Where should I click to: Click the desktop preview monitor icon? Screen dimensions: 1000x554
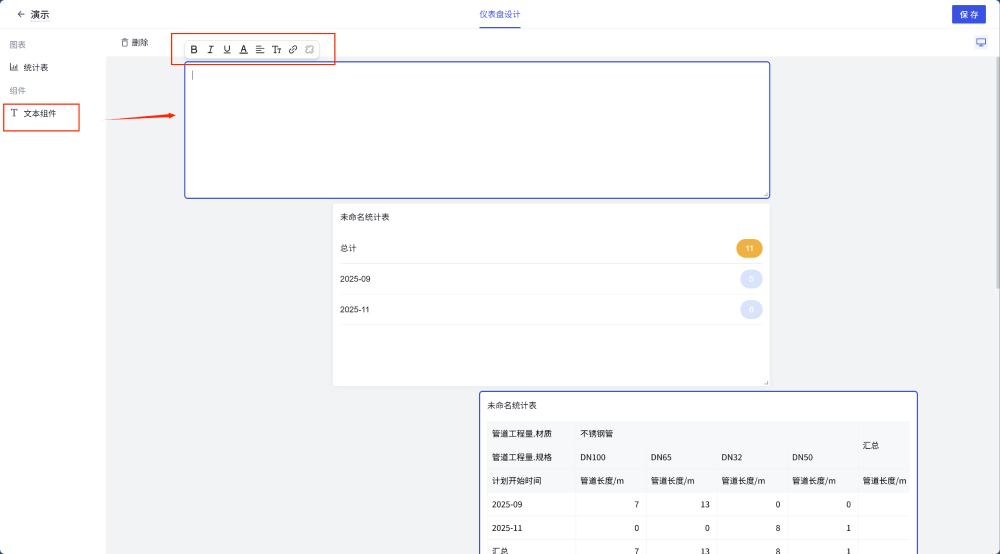(981, 42)
